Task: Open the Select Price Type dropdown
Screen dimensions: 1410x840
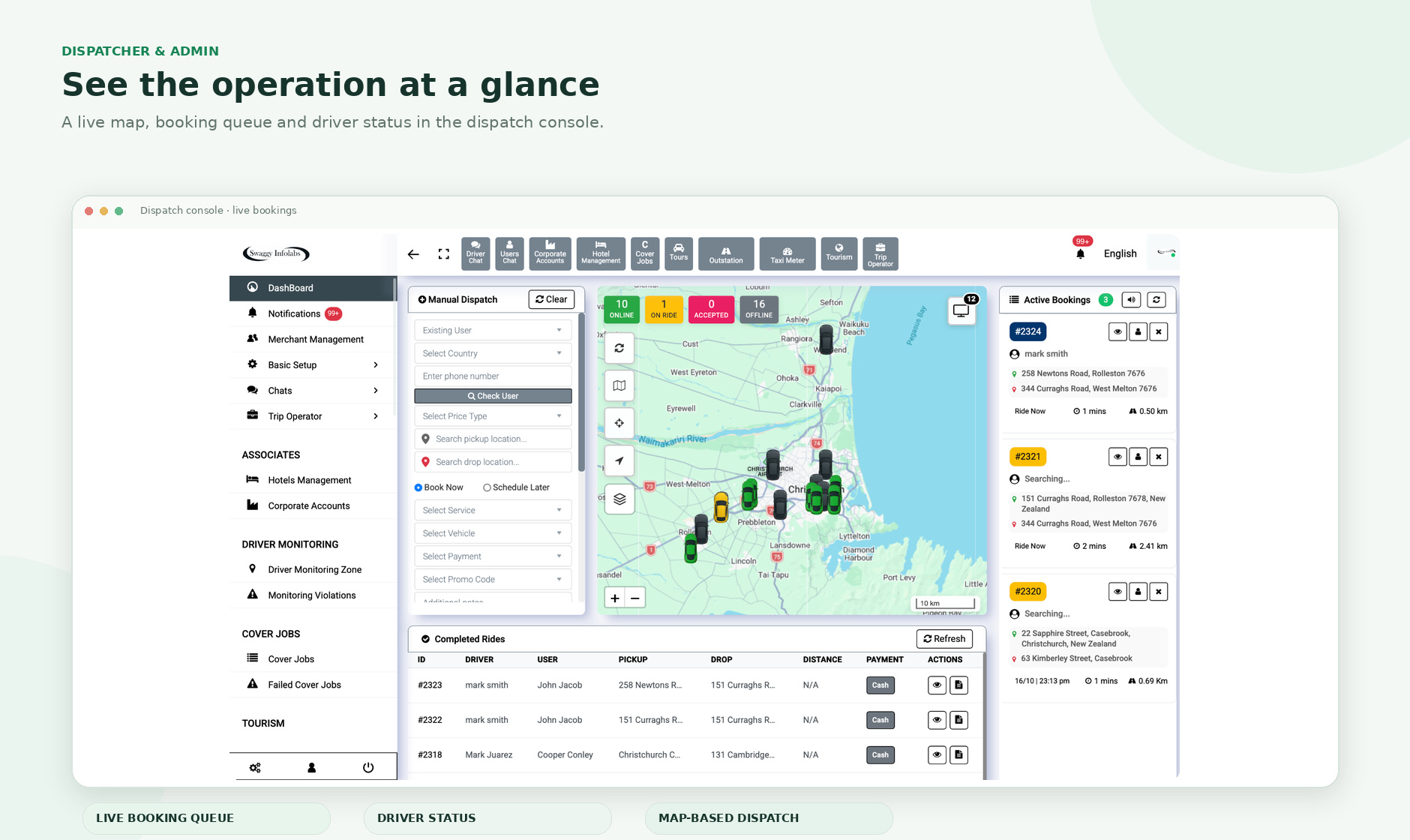Action: (493, 416)
